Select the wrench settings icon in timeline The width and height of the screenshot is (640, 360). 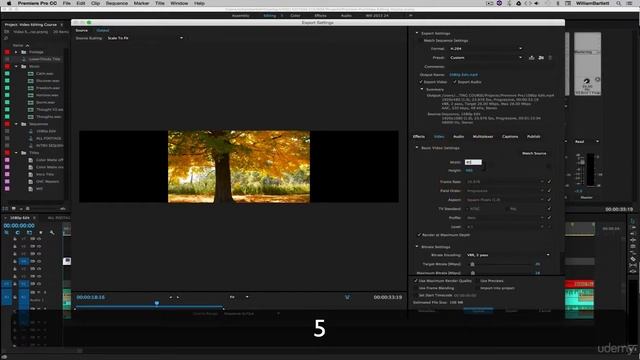click(52, 232)
